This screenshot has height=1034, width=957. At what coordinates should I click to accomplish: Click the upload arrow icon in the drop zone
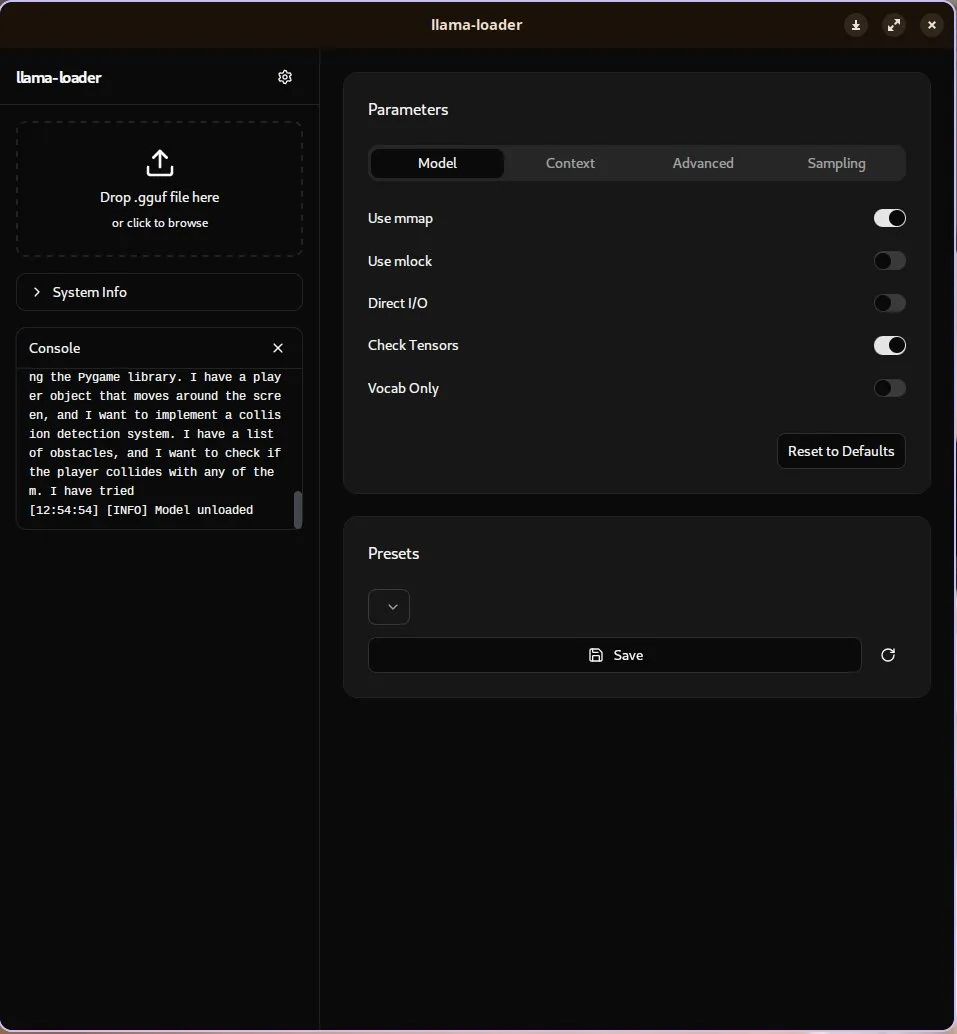click(x=160, y=163)
